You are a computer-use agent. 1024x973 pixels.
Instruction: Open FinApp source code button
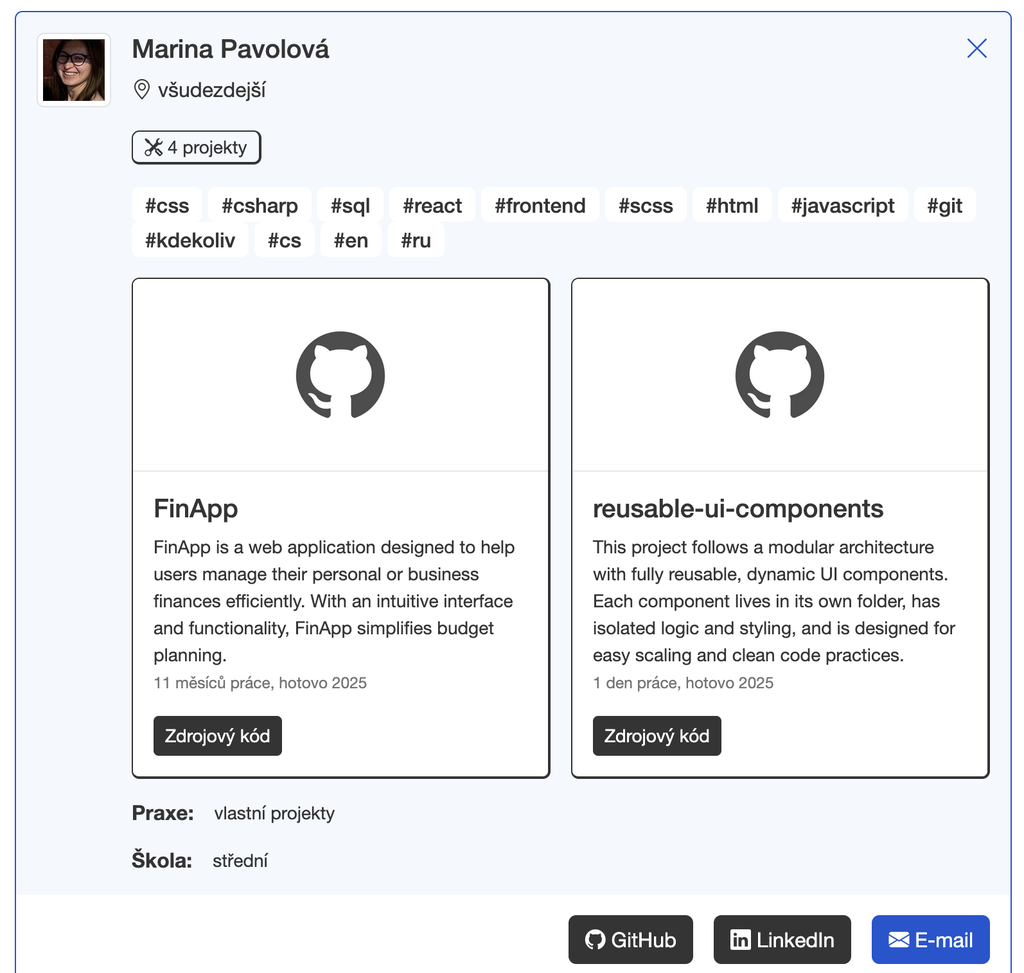(217, 736)
